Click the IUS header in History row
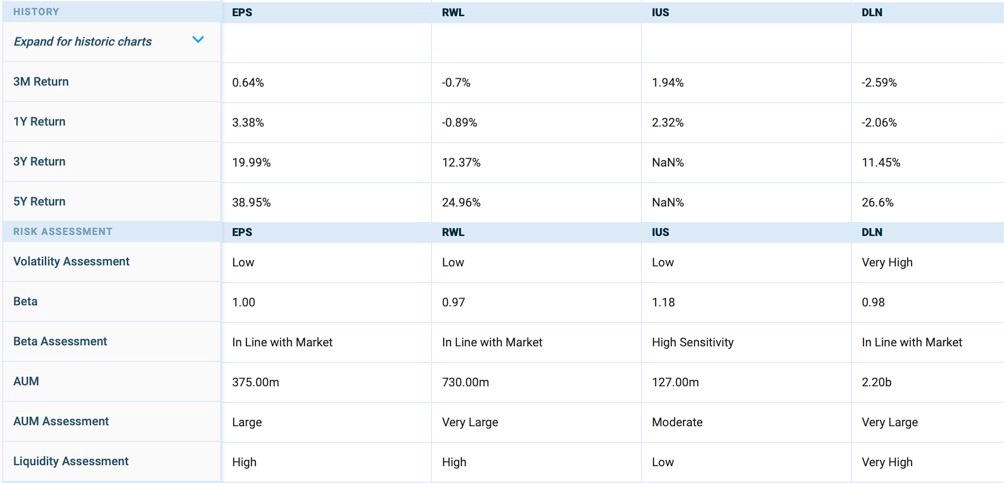Viewport: 1004px width, 483px height. [660, 13]
